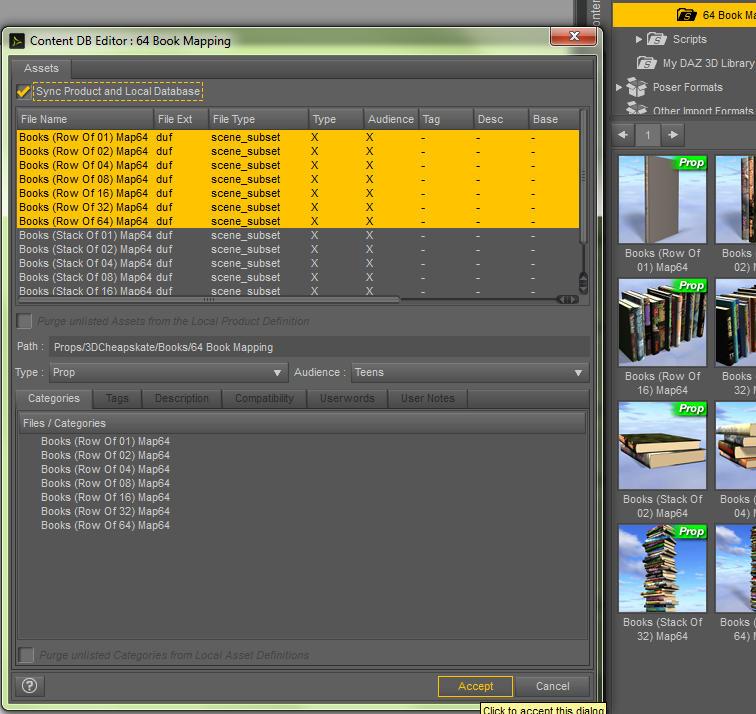This screenshot has height=714, width=756.
Task: Click the Poser Formats boxes icon
Action: tap(636, 87)
